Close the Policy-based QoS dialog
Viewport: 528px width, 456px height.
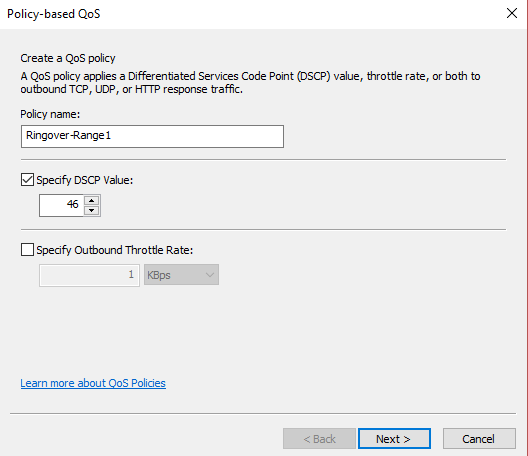[x=512, y=13]
